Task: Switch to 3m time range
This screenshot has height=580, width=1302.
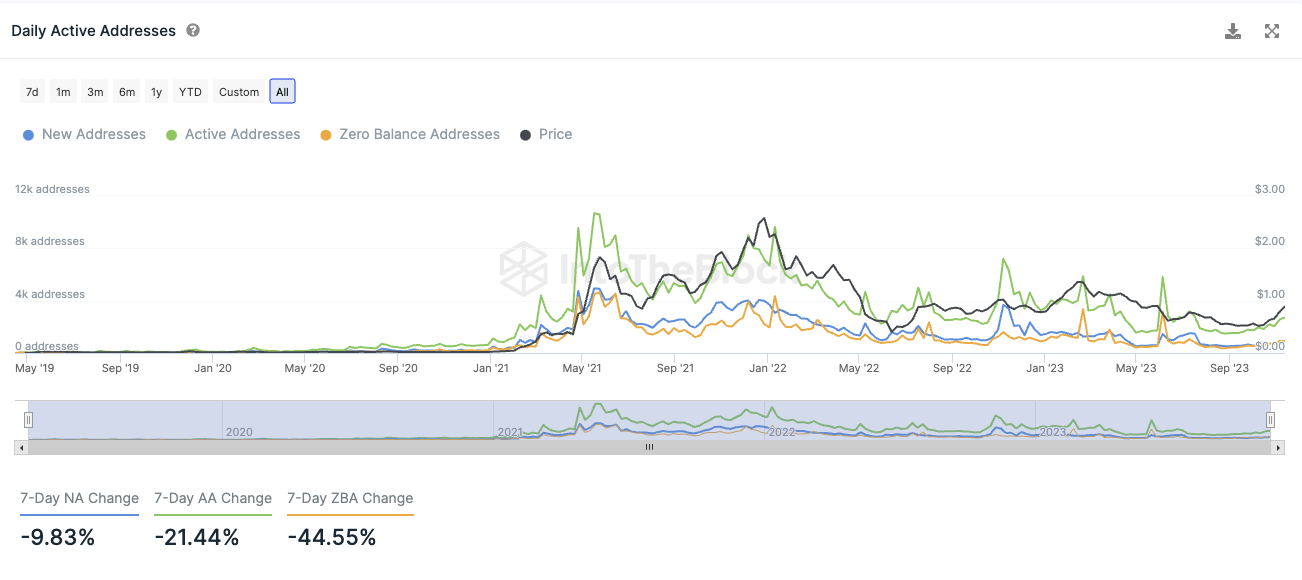Action: 95,92
